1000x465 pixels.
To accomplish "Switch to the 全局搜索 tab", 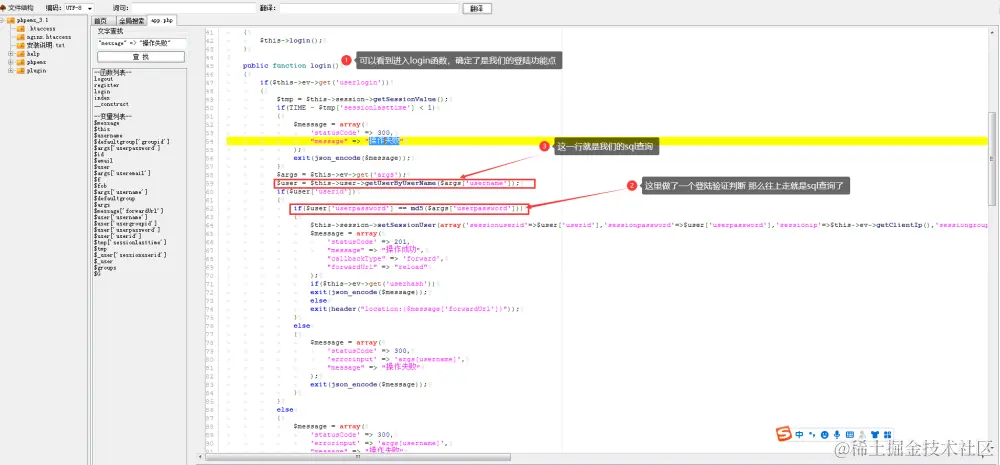I will 131,21.
